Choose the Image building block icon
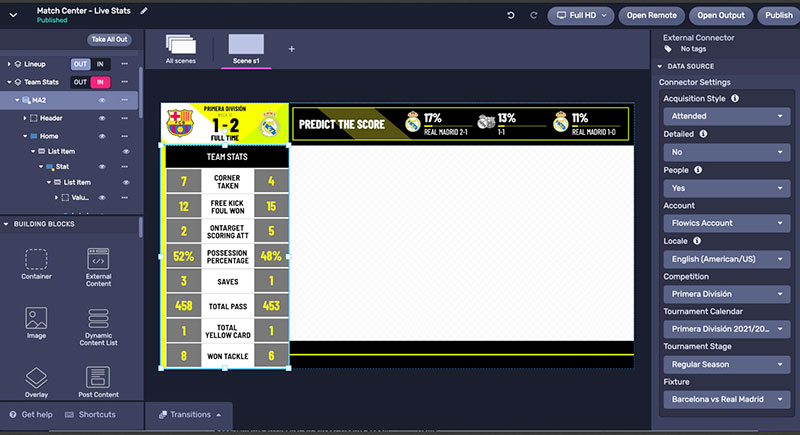This screenshot has width=800, height=435. [37, 319]
